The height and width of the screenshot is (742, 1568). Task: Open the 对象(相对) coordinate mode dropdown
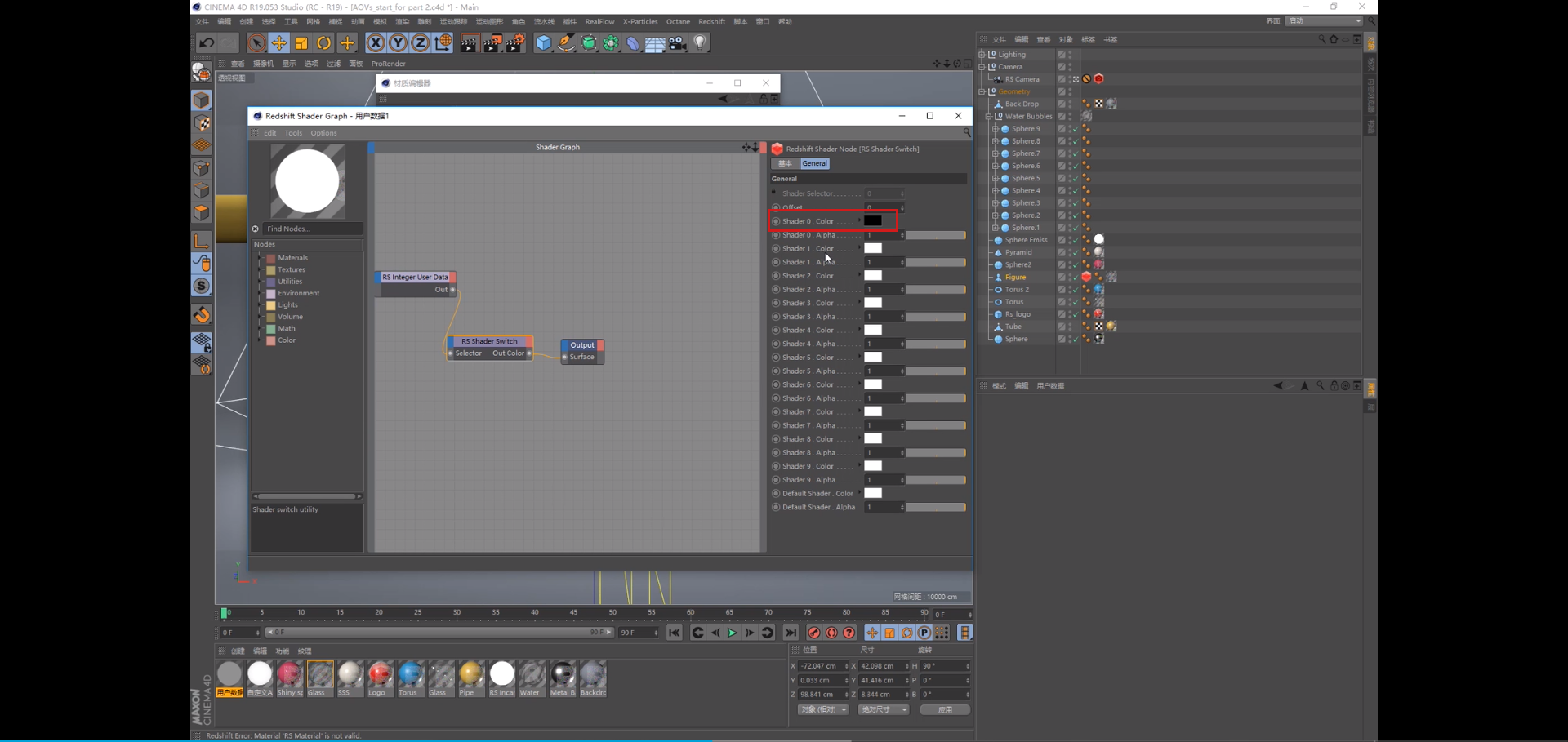[823, 709]
